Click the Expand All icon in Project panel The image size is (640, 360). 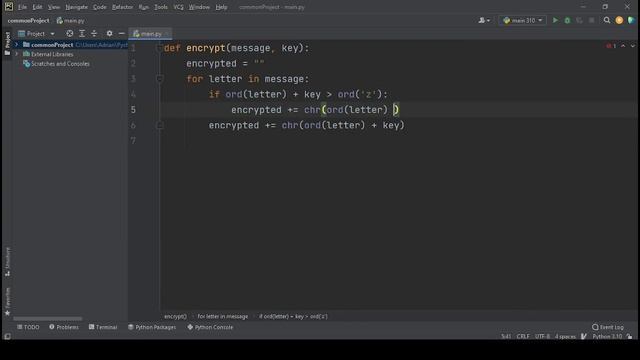click(x=82, y=33)
